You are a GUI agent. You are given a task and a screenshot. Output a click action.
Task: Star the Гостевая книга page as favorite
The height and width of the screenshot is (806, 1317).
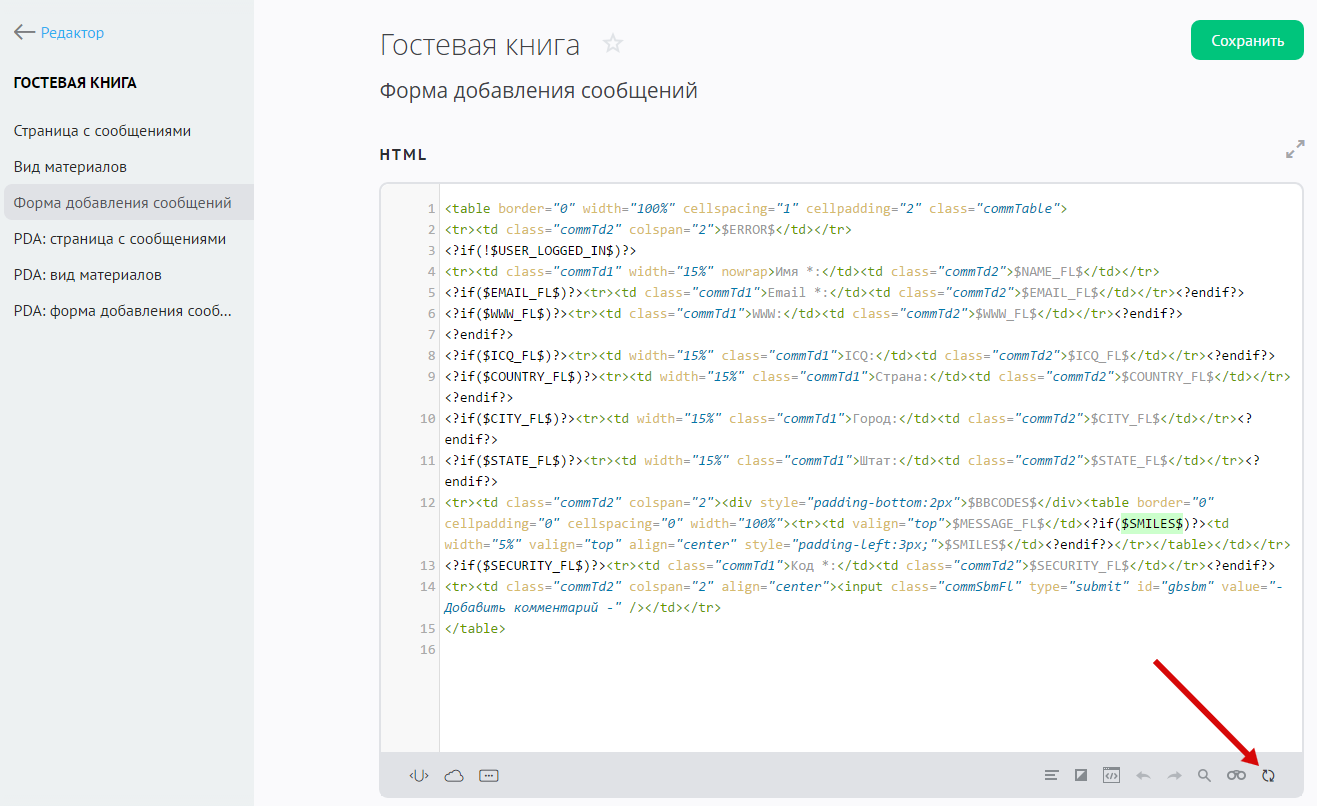pyautogui.click(x=613, y=44)
